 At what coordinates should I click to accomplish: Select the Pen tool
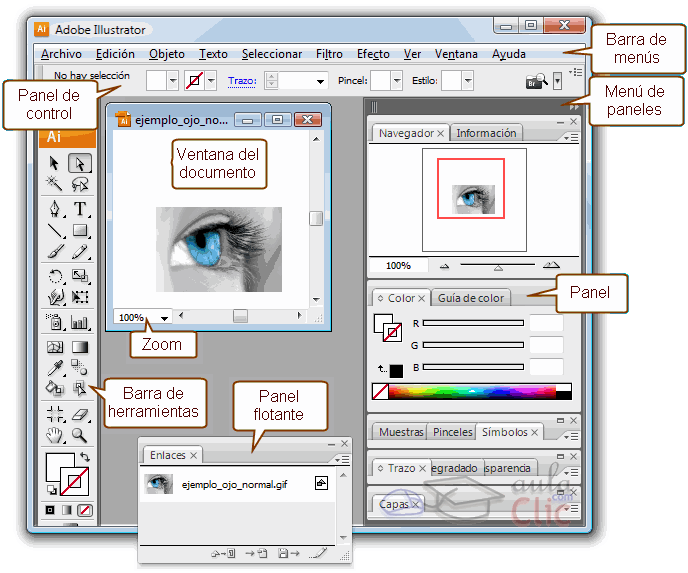pyautogui.click(x=55, y=209)
